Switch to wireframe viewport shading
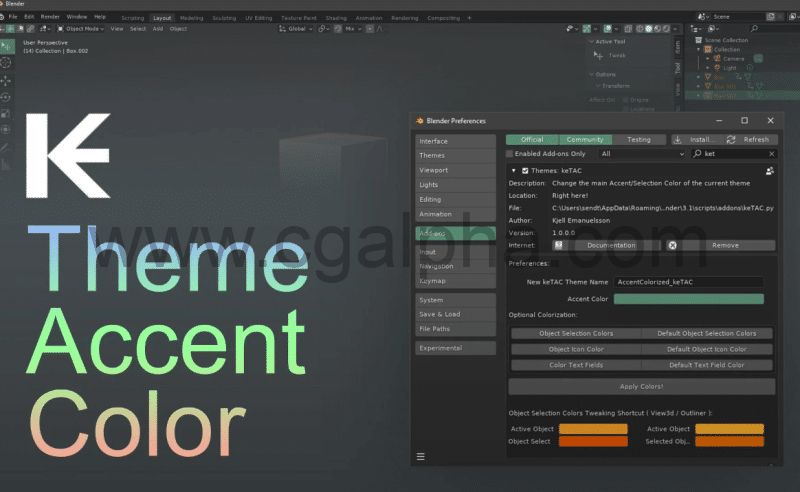Viewport: 800px width, 492px height. click(x=639, y=29)
